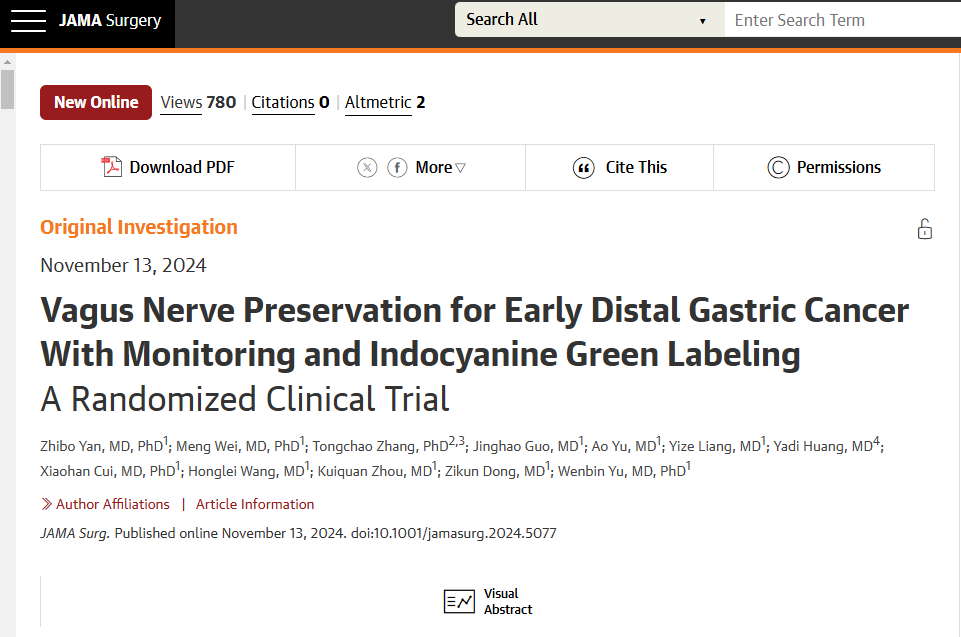Image resolution: width=961 pixels, height=637 pixels.
Task: Expand the More sharing options
Action: pyautogui.click(x=440, y=167)
